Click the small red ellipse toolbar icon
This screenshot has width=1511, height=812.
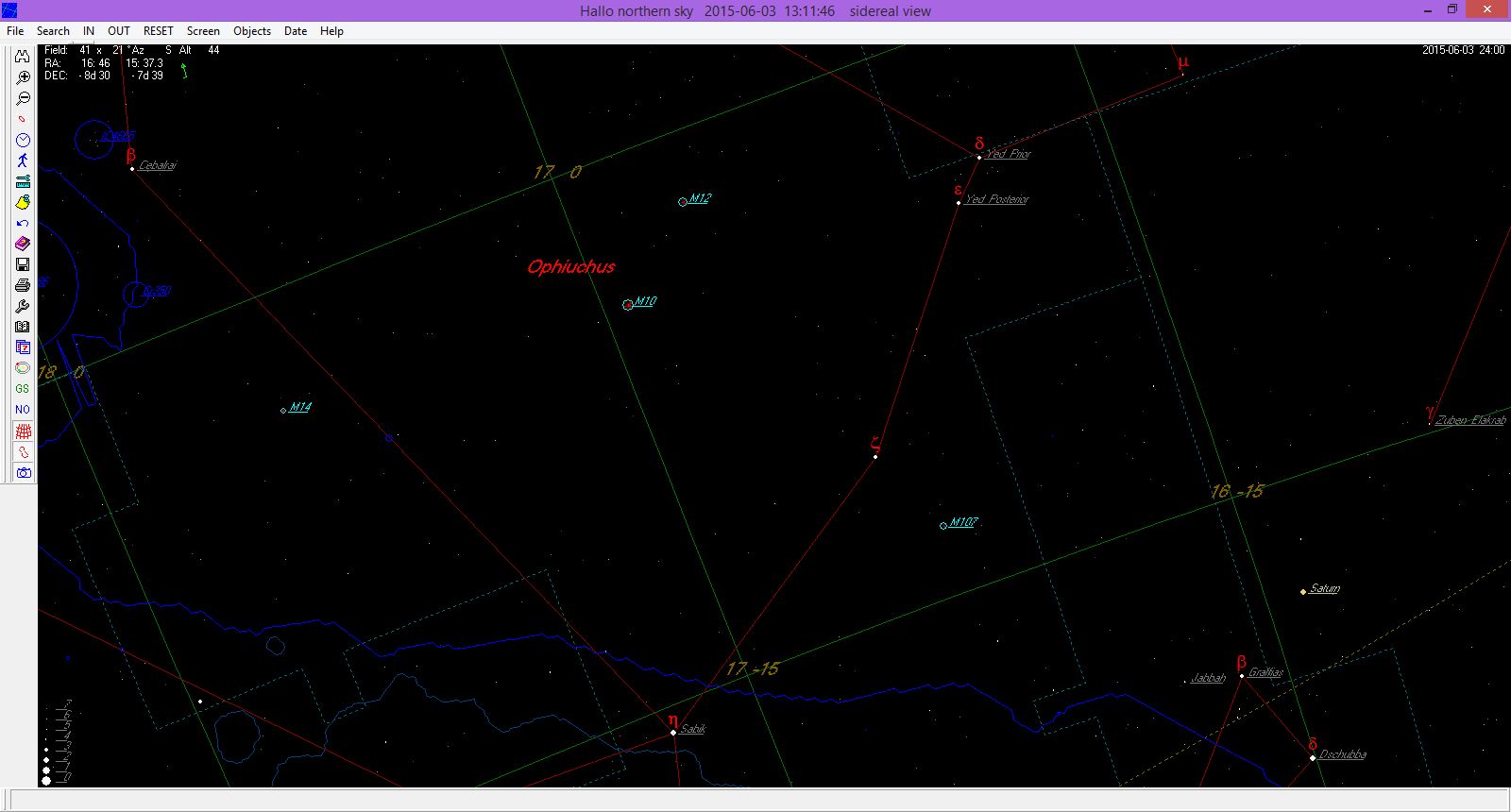(23, 119)
